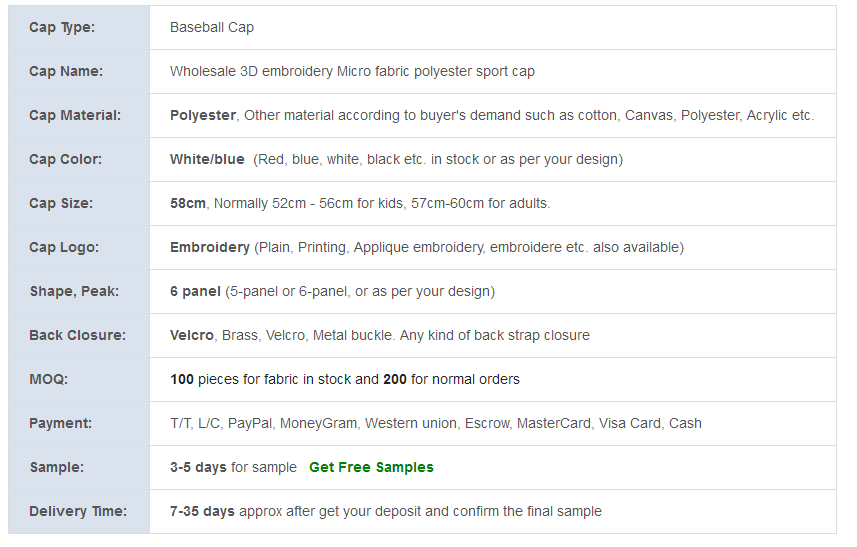Click the payment methods text row
The image size is (857, 547).
pyautogui.click(x=436, y=424)
